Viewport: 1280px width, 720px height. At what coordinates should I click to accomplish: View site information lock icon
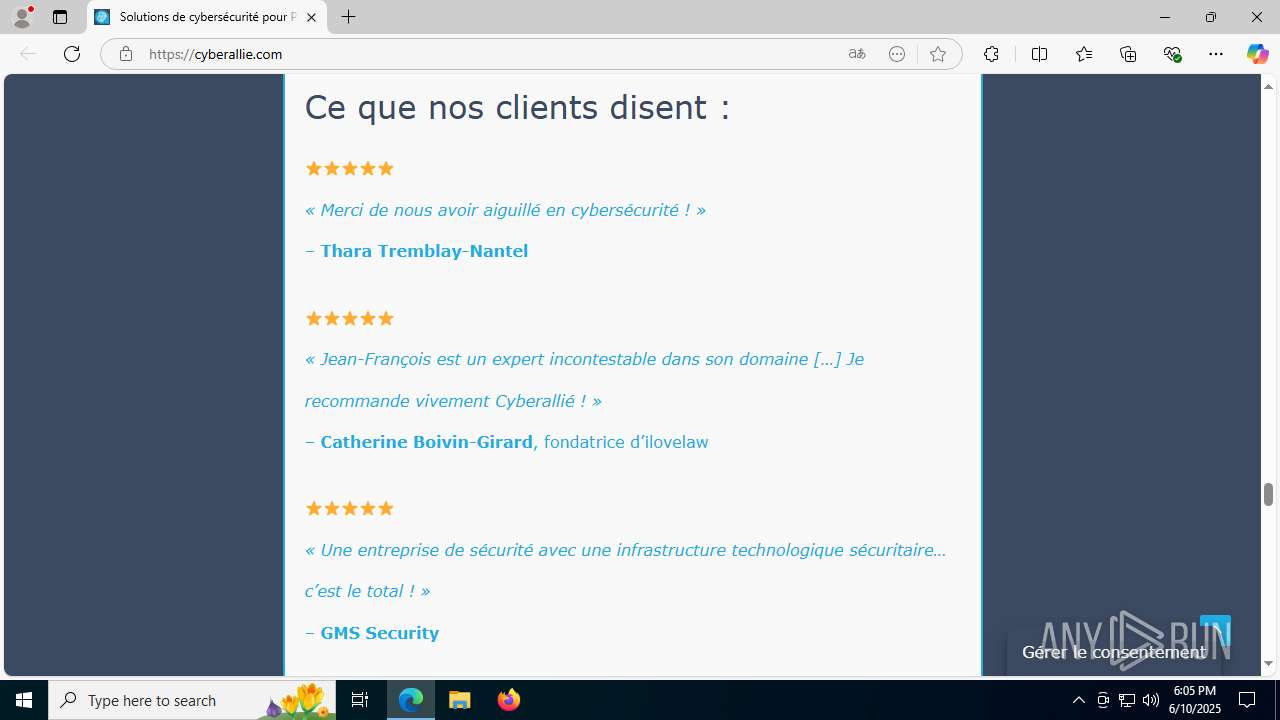point(125,54)
